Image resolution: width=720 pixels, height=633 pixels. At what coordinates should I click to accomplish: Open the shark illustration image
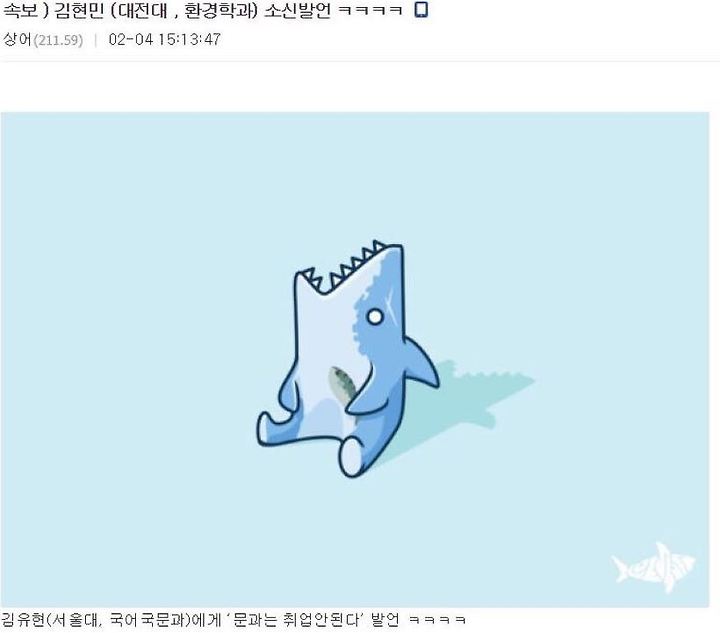tap(355, 359)
